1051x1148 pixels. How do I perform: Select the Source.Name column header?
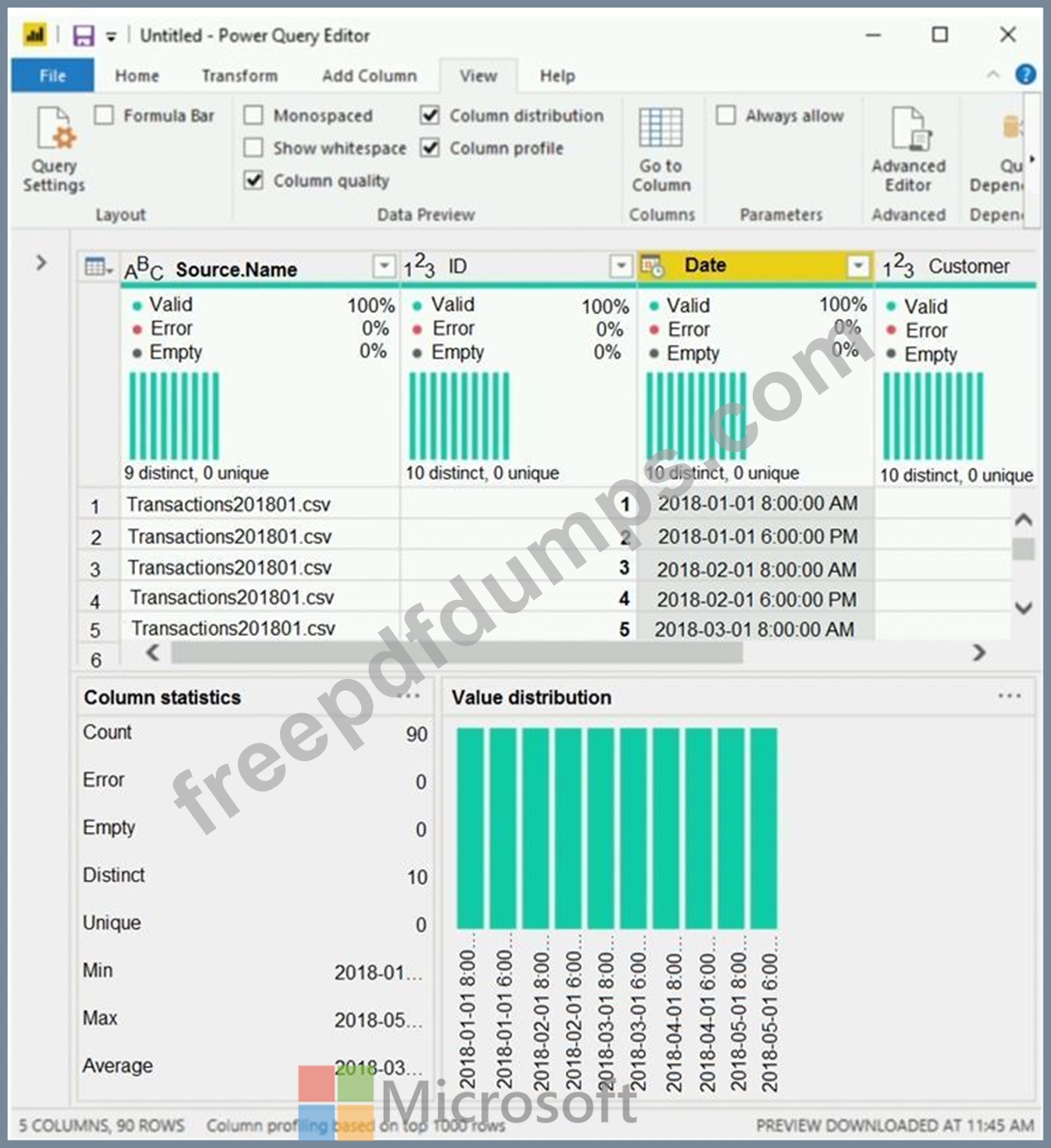pos(259,268)
